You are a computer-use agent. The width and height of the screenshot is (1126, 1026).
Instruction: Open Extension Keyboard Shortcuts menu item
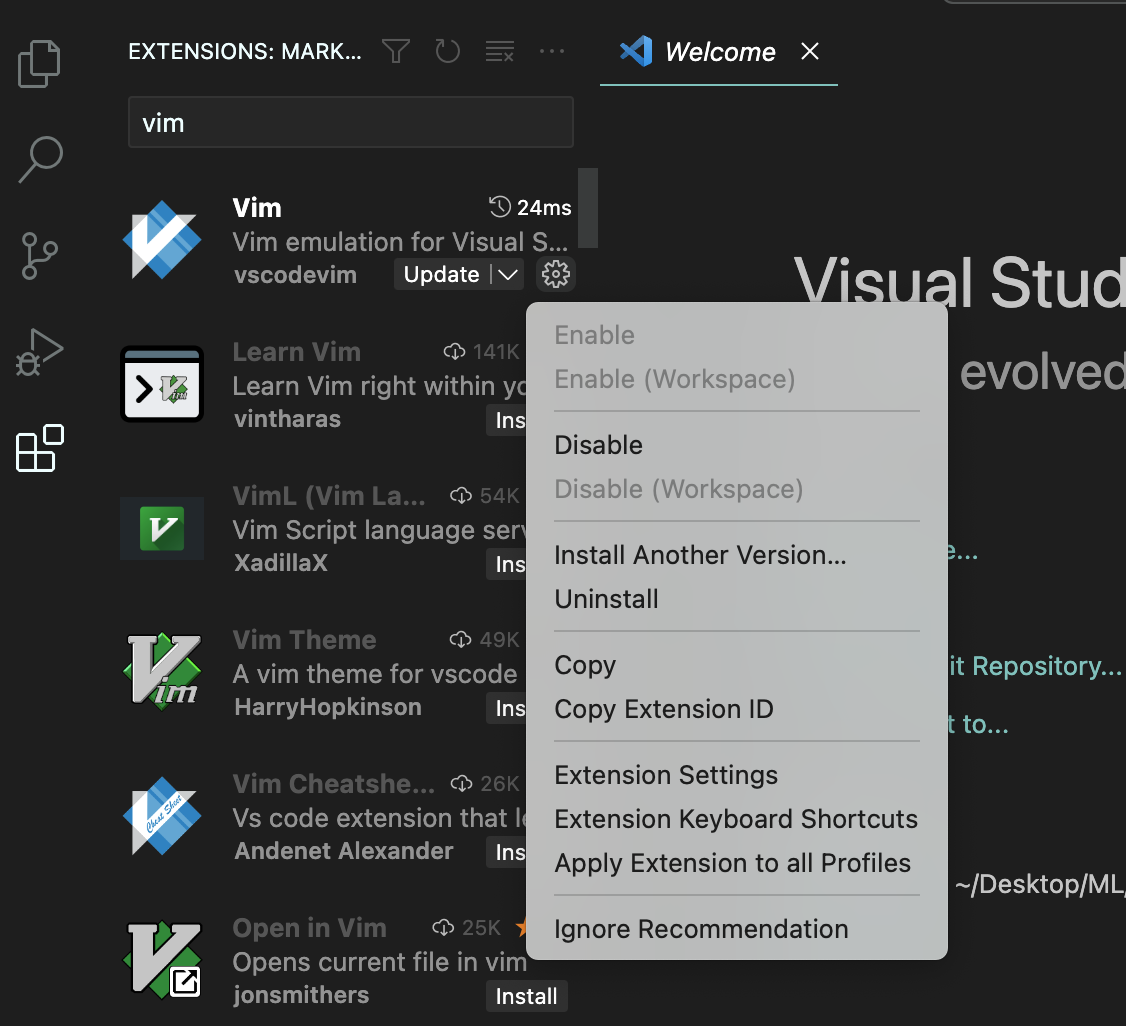coord(737,819)
